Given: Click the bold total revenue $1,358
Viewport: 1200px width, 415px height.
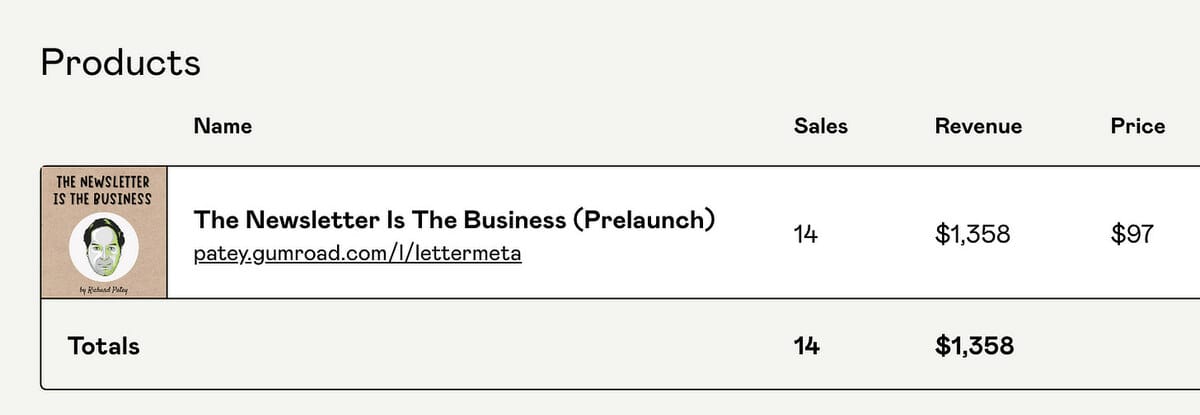Looking at the screenshot, I should pos(974,346).
